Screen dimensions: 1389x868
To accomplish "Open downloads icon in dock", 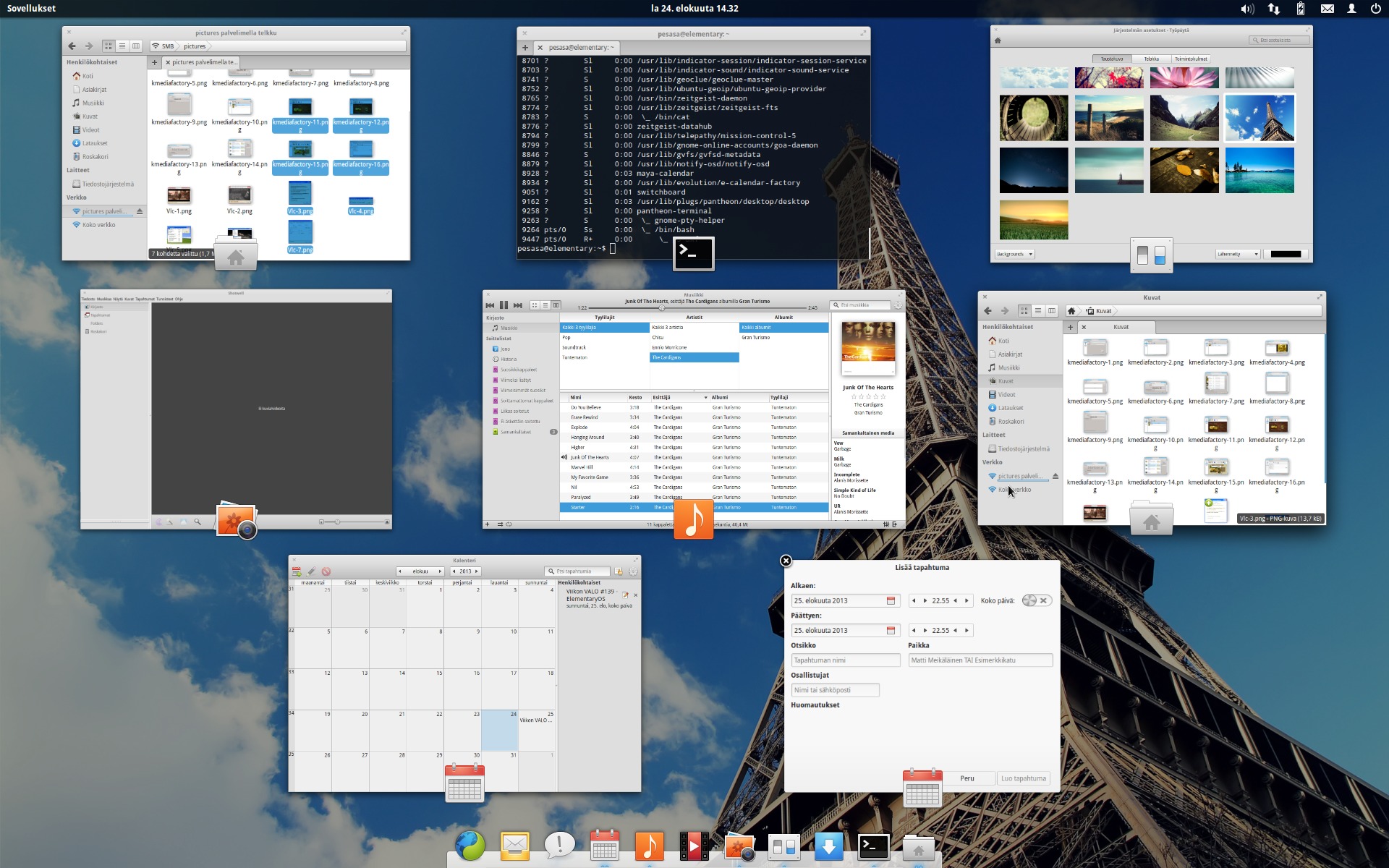I will click(829, 846).
